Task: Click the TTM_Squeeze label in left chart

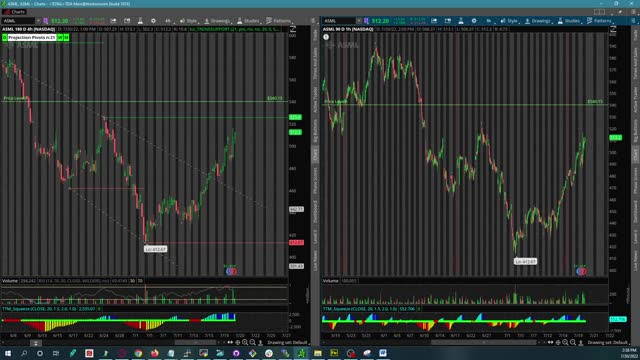Action: (x=40, y=309)
